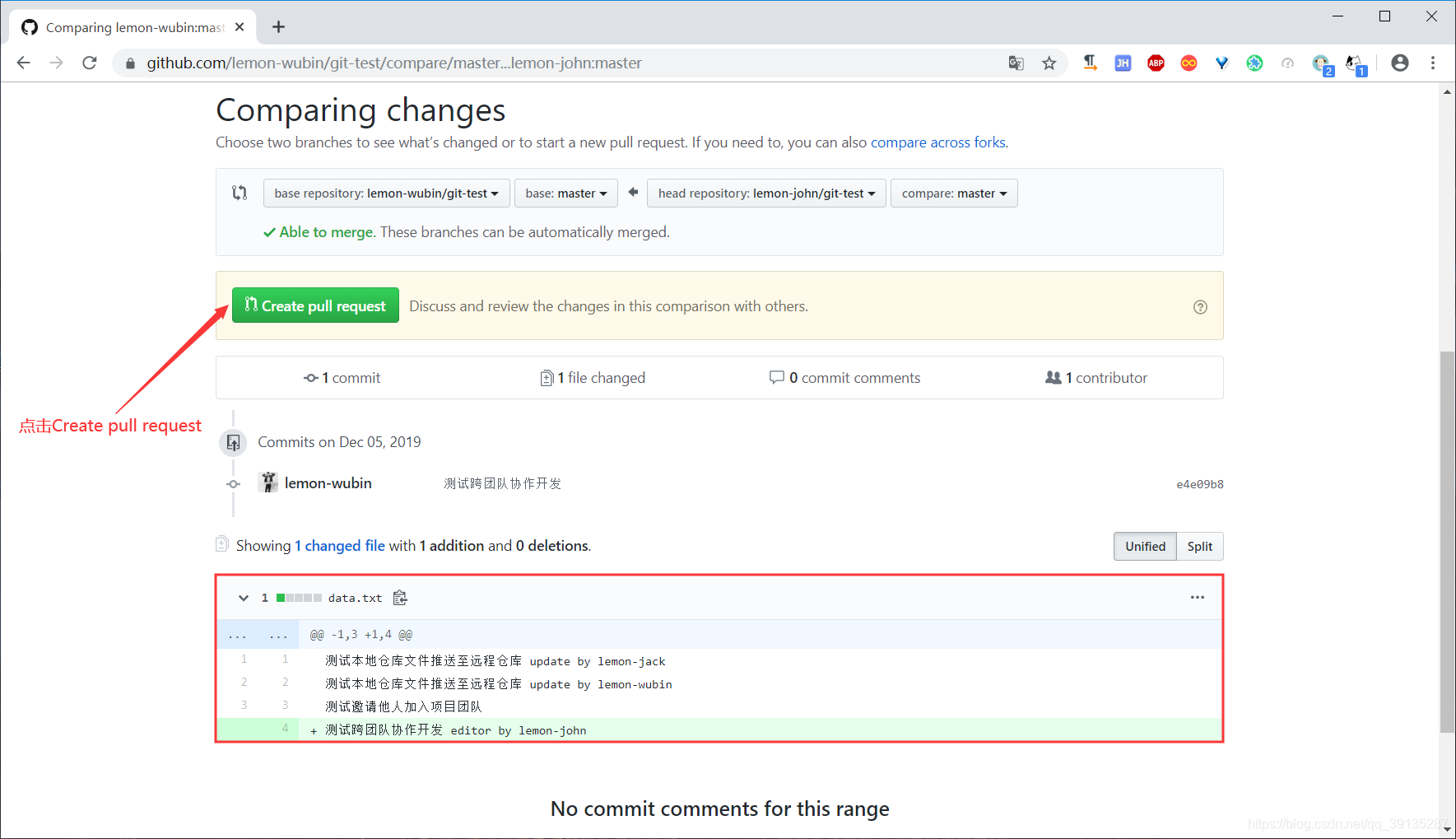Viewport: 1456px width, 839px height.
Task: Open the compare: master dropdown
Action: point(954,193)
